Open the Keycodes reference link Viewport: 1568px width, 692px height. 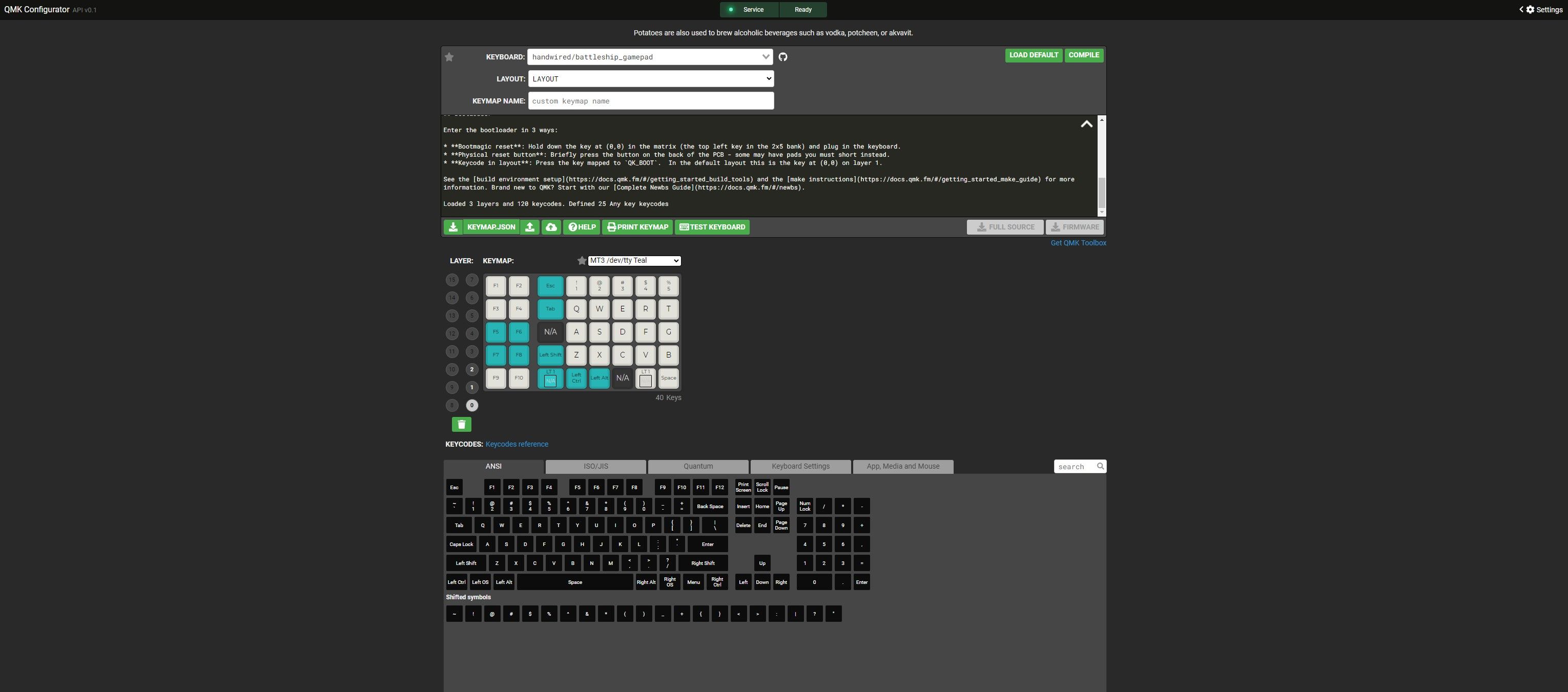517,444
